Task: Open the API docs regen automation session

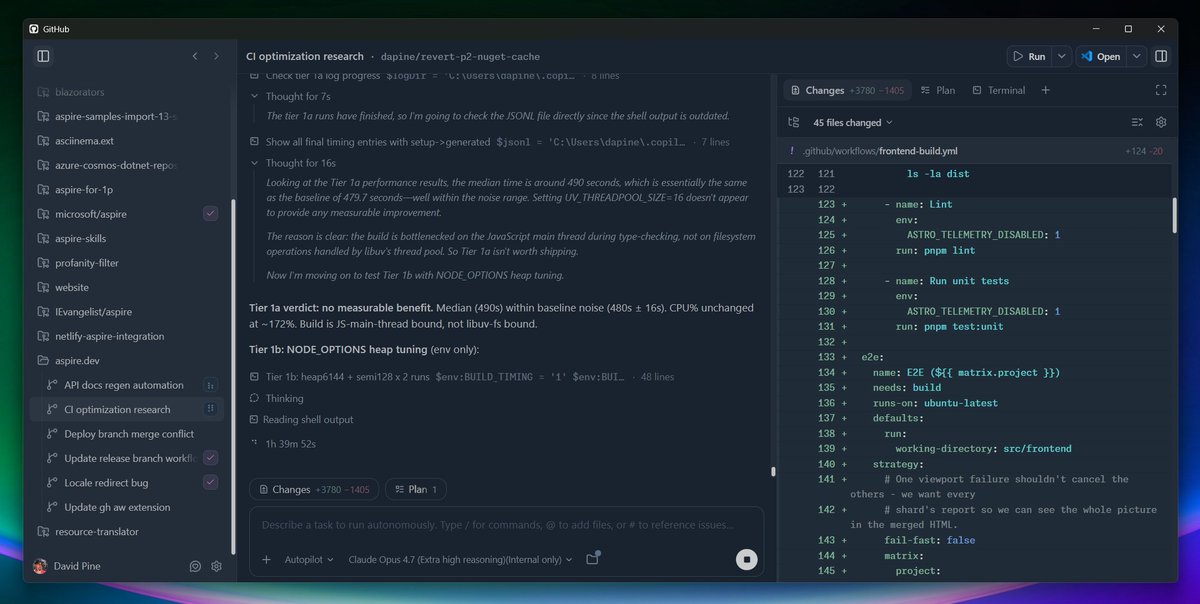Action: 124,385
